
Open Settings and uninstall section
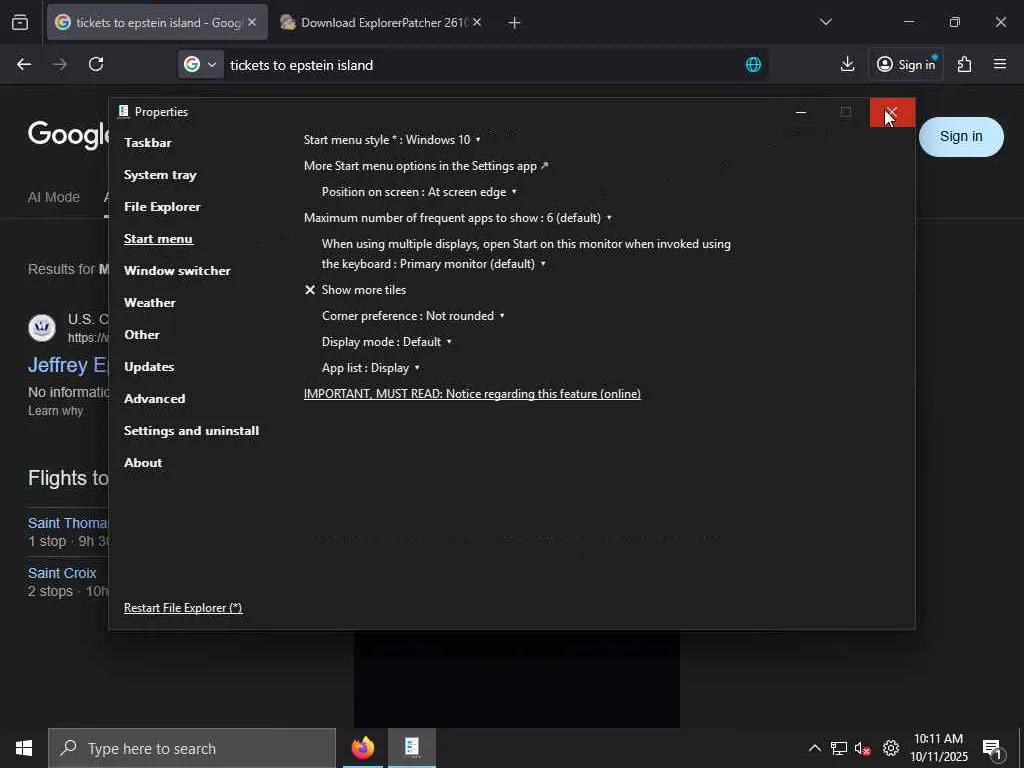pos(191,431)
